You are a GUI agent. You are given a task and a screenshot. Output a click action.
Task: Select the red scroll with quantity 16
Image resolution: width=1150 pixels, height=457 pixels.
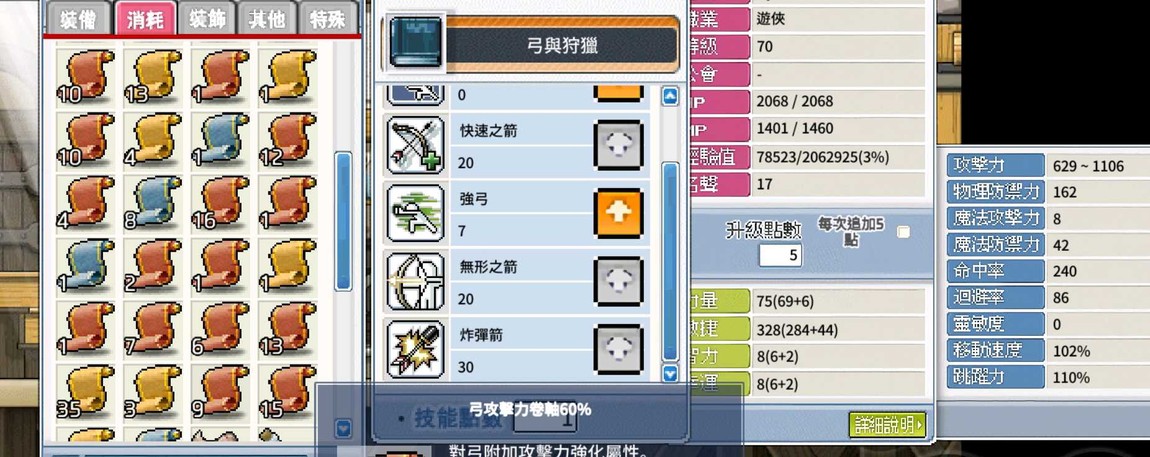(x=221, y=201)
